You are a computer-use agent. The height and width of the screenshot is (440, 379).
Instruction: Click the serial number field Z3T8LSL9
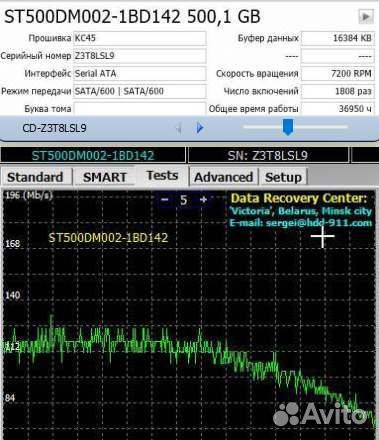(x=140, y=56)
